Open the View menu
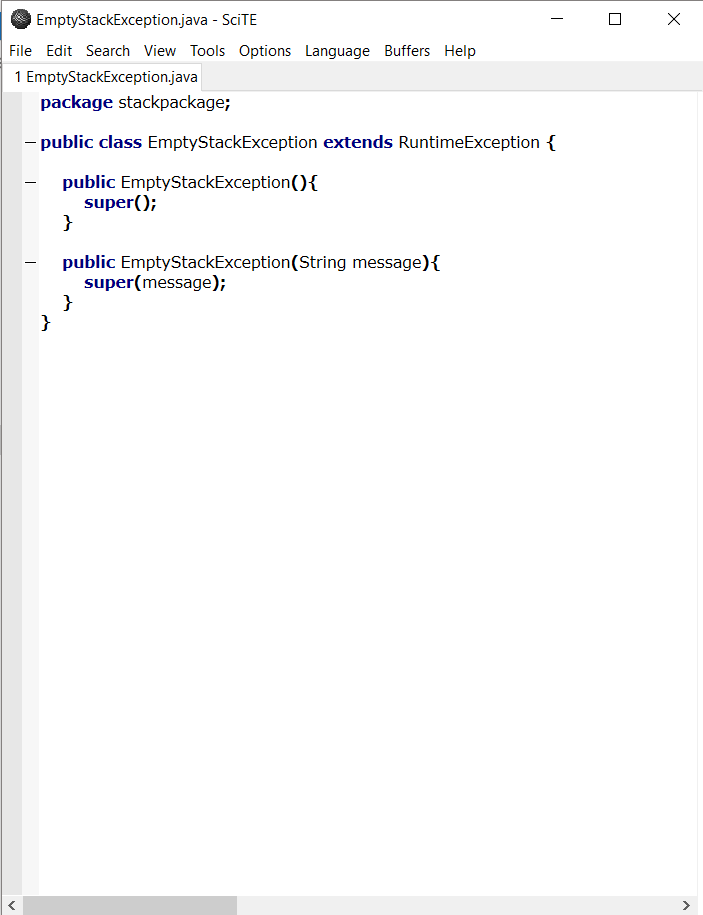This screenshot has width=703, height=915. (x=160, y=51)
